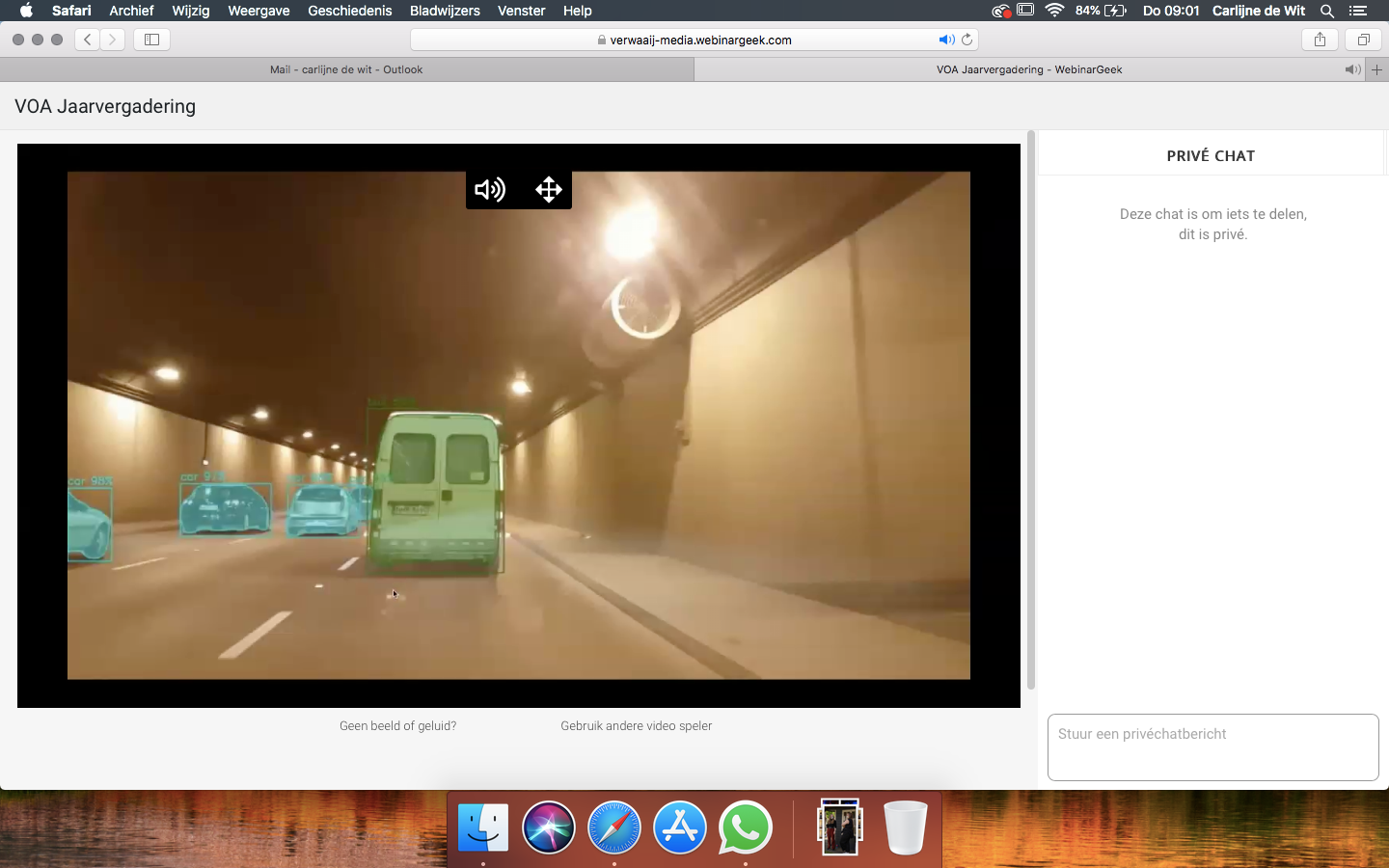Click the webinar video frame
This screenshot has height=868, width=1389.
coord(519,426)
